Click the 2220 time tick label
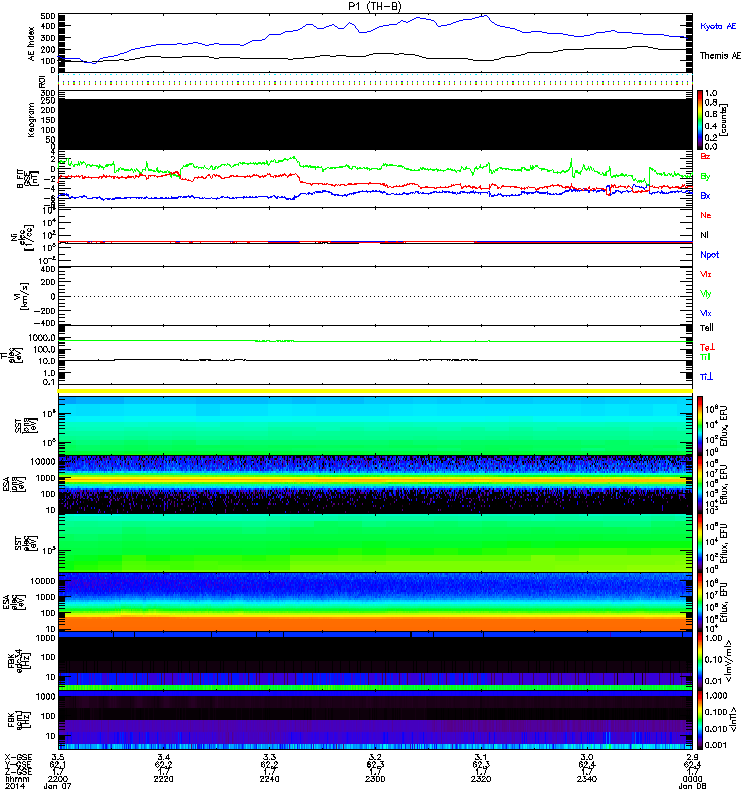750x800 pixels. tap(163, 779)
